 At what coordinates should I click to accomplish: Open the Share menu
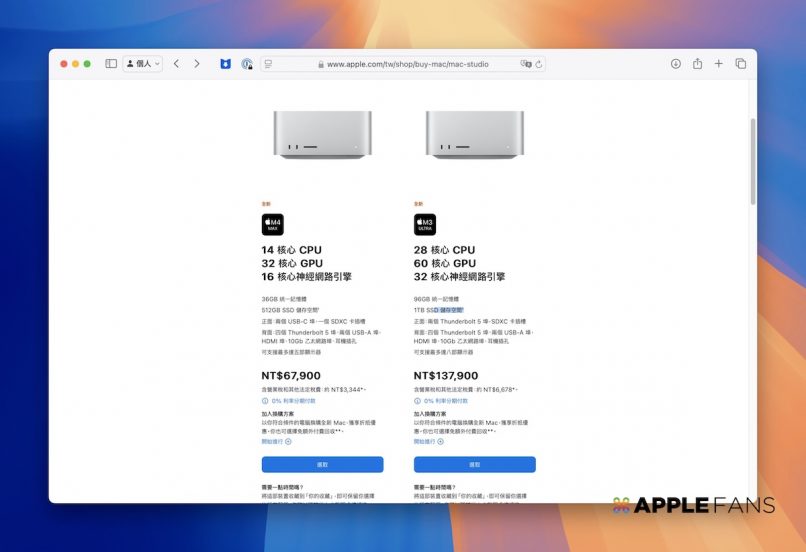697,64
